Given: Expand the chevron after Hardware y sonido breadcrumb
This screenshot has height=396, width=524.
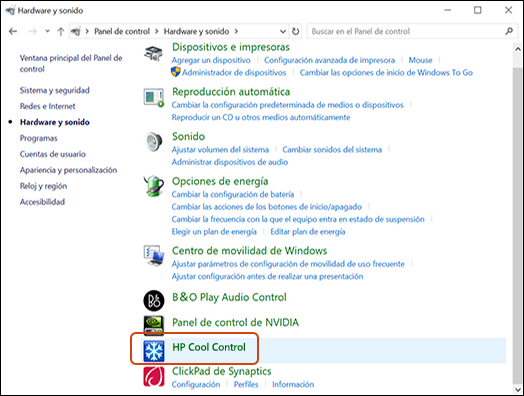Looking at the screenshot, I should tap(236, 31).
